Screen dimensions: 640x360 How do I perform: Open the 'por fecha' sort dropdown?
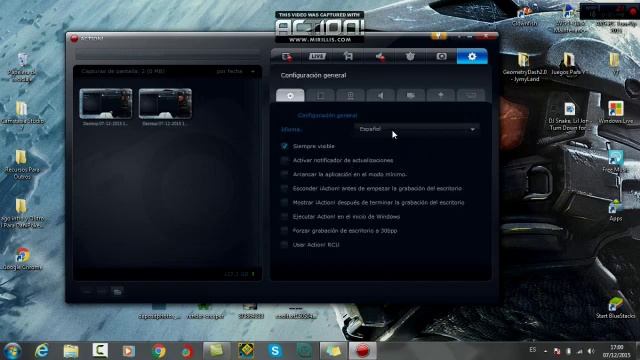tap(236, 71)
